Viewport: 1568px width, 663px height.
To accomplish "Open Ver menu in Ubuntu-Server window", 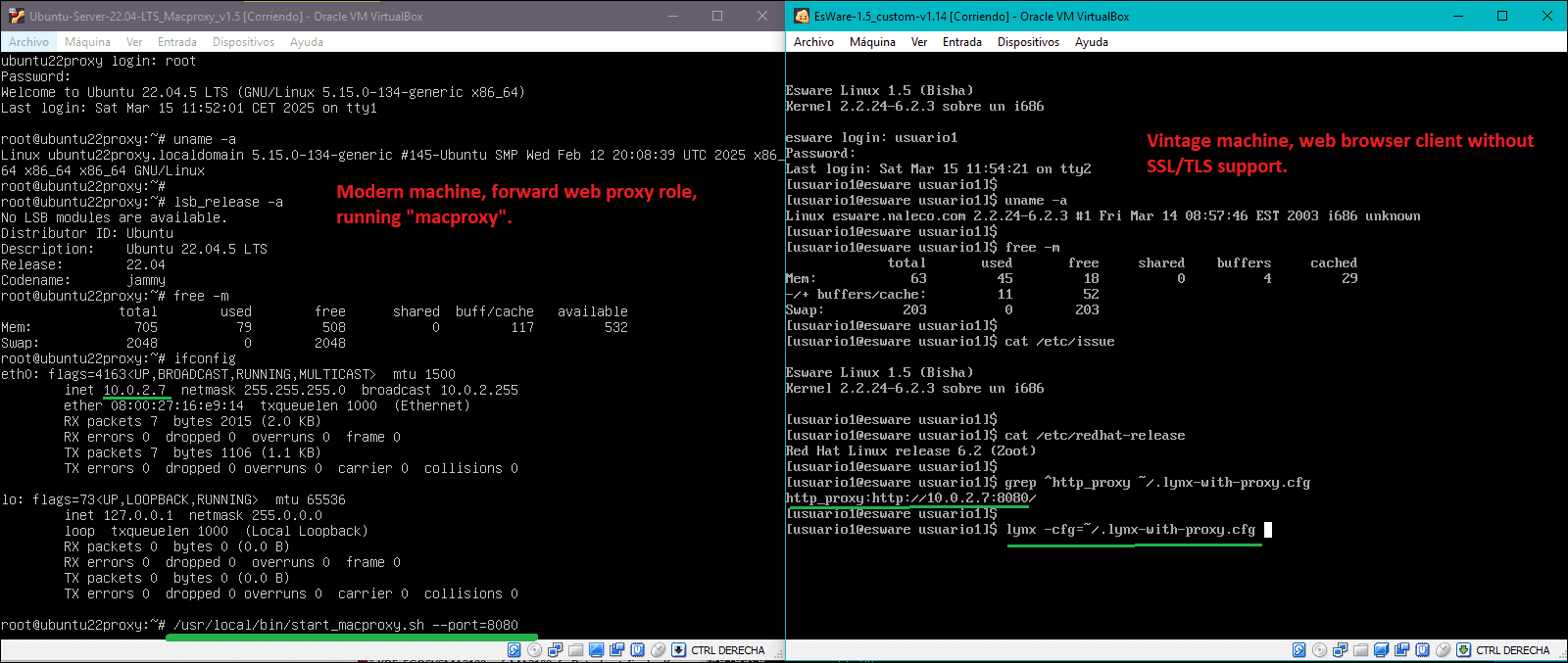I will [x=134, y=42].
